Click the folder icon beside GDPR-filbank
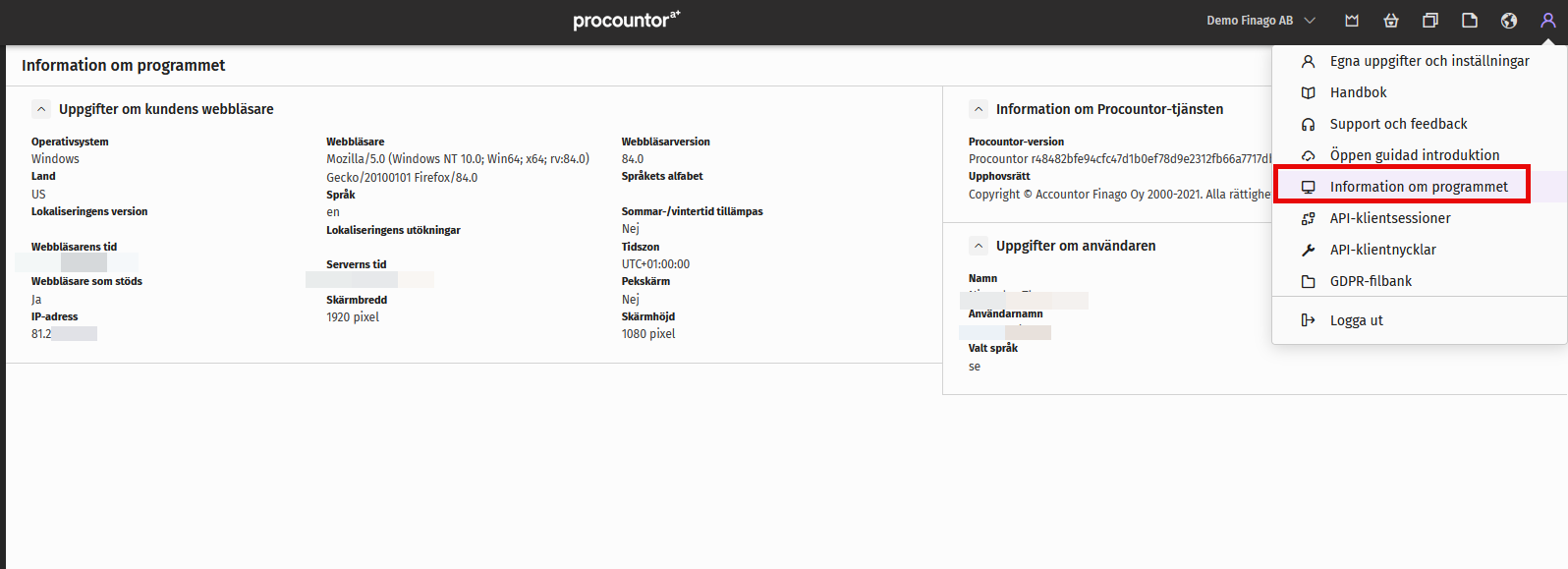Viewport: 1568px width, 569px height. (1308, 281)
